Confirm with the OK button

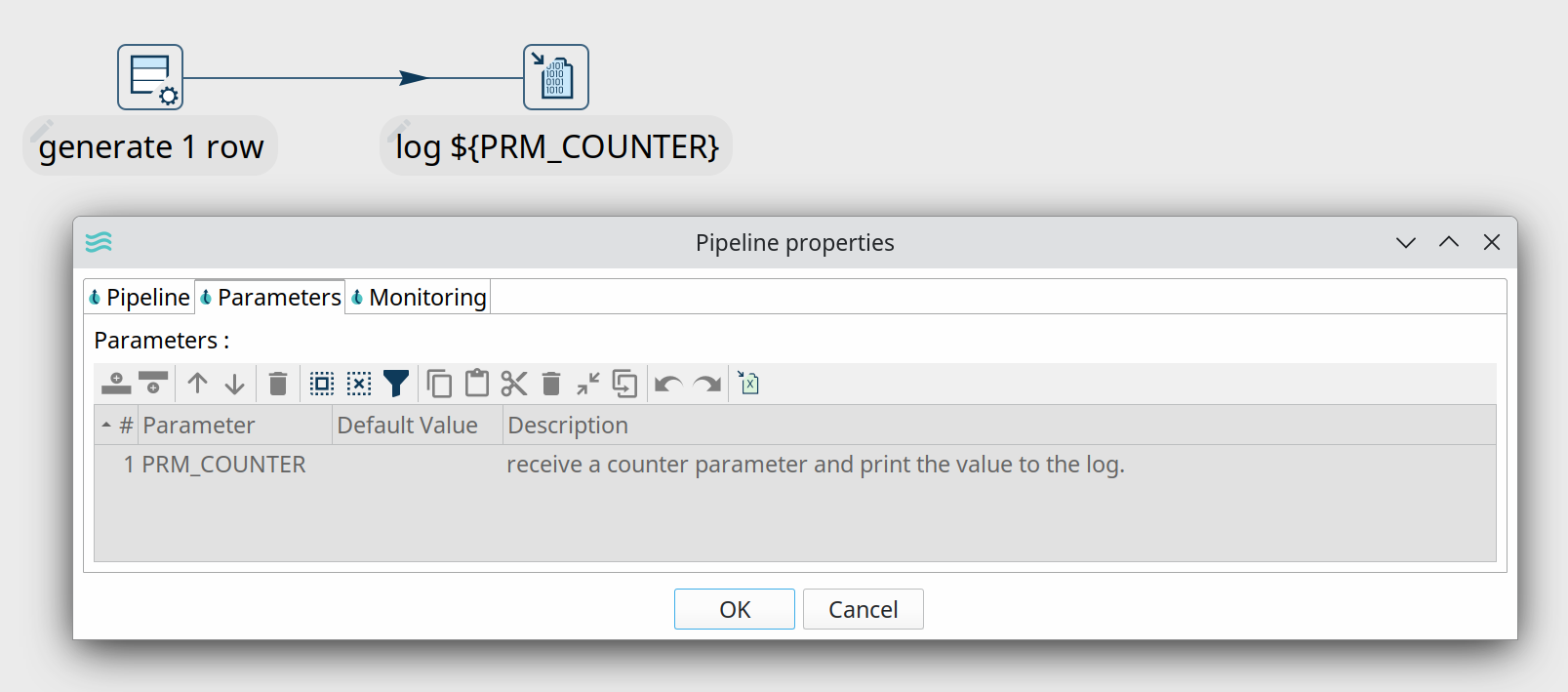(x=734, y=609)
